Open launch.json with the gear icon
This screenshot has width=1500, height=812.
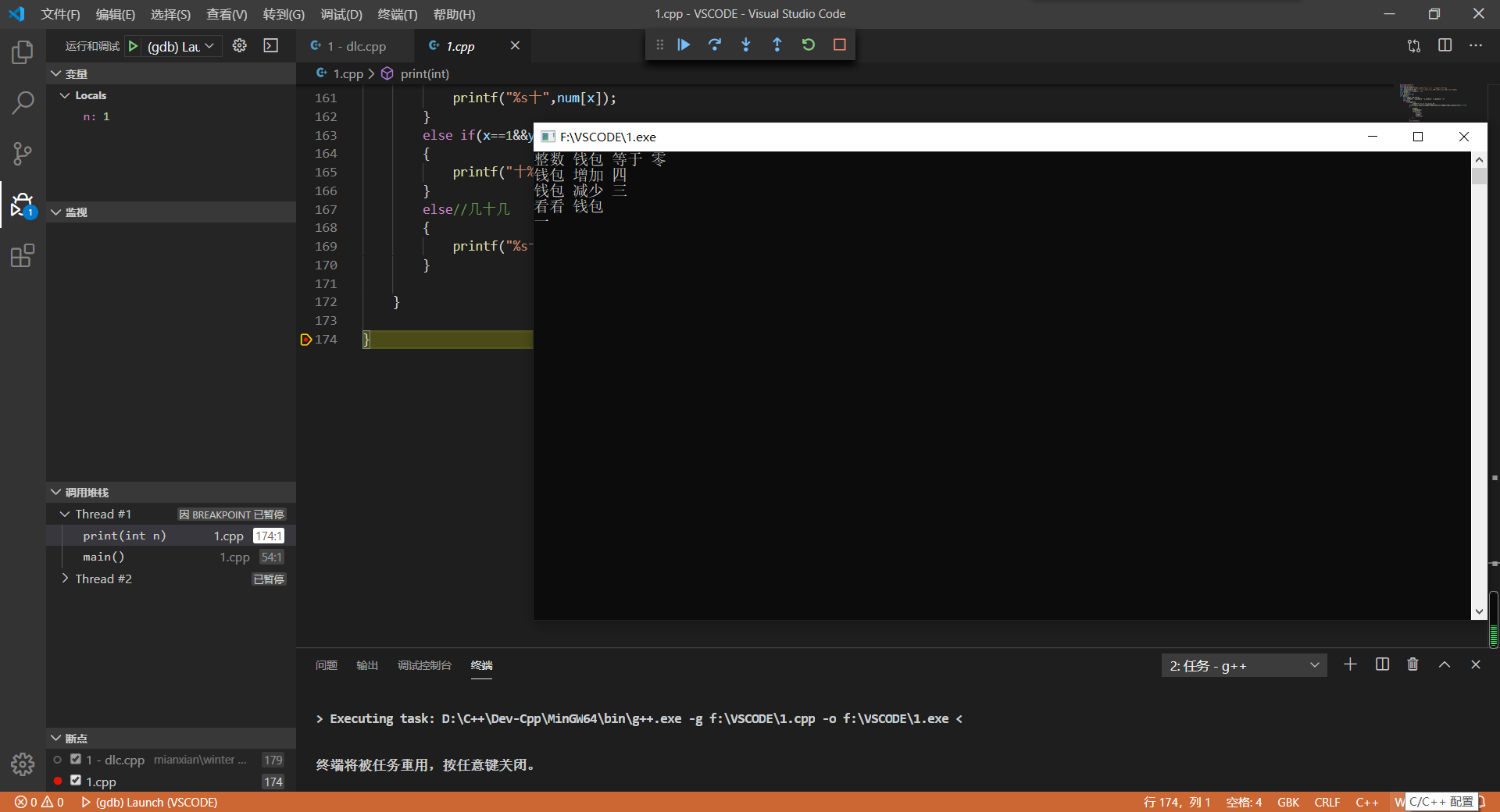pos(240,46)
